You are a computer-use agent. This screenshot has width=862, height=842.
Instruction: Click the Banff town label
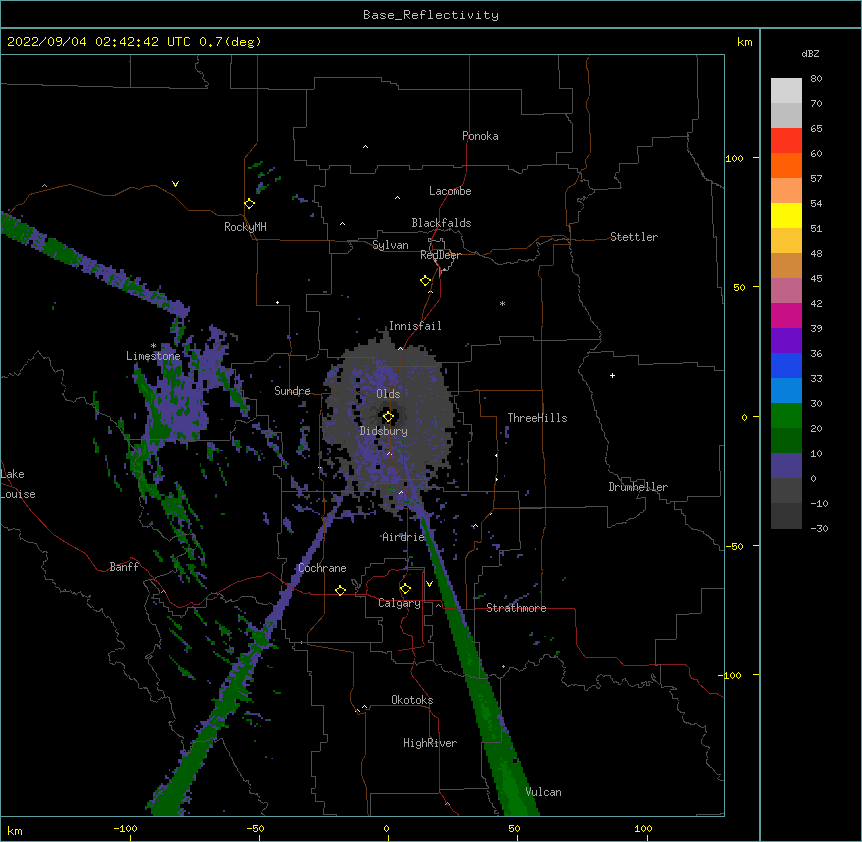(124, 567)
